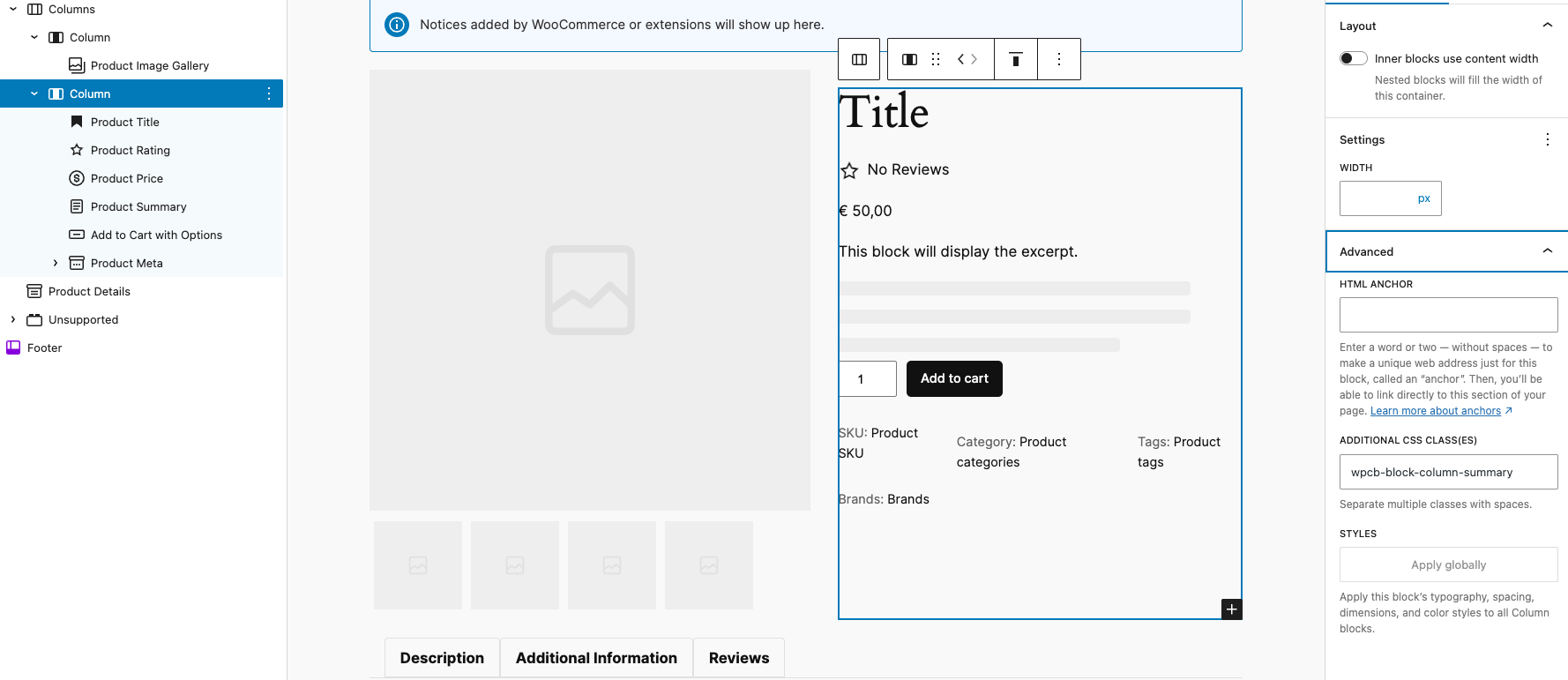Screen dimensions: 1568x680
Task: Click the Add to cart button
Action: [954, 378]
